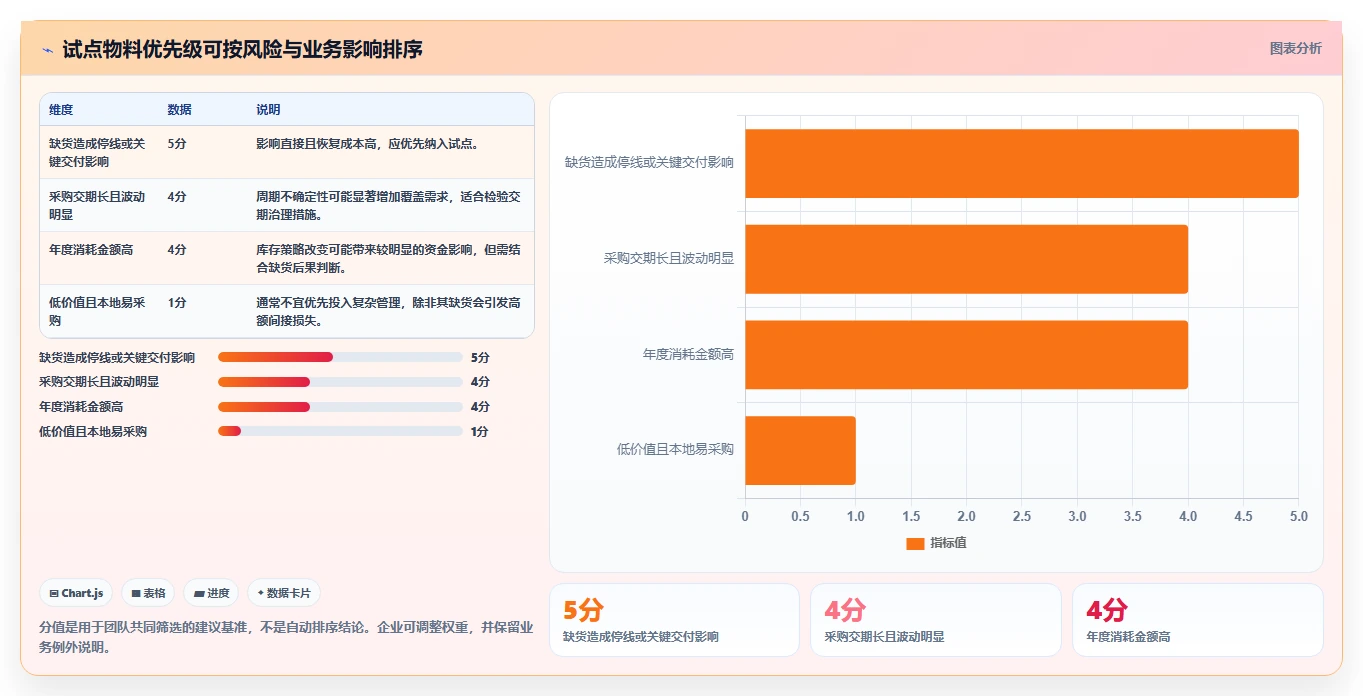The height and width of the screenshot is (696, 1363).
Task: Click the progress bar for 缺货造成停线或关键交付影响
Action: [x=340, y=357]
